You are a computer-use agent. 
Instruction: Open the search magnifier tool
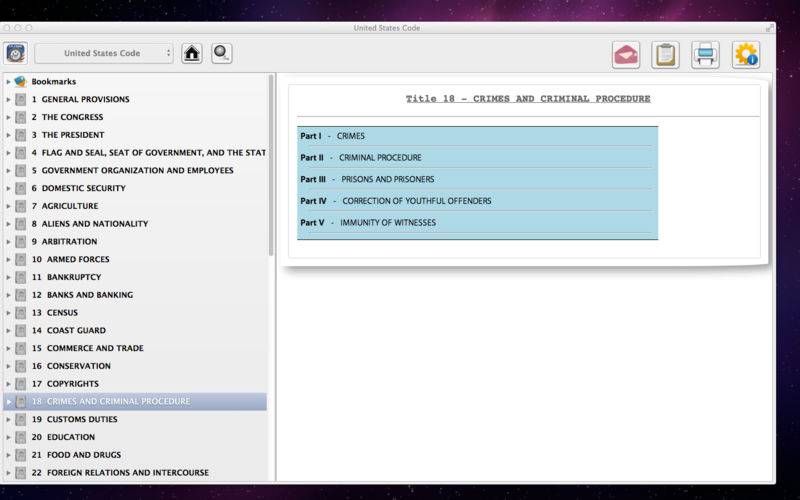tap(222, 53)
